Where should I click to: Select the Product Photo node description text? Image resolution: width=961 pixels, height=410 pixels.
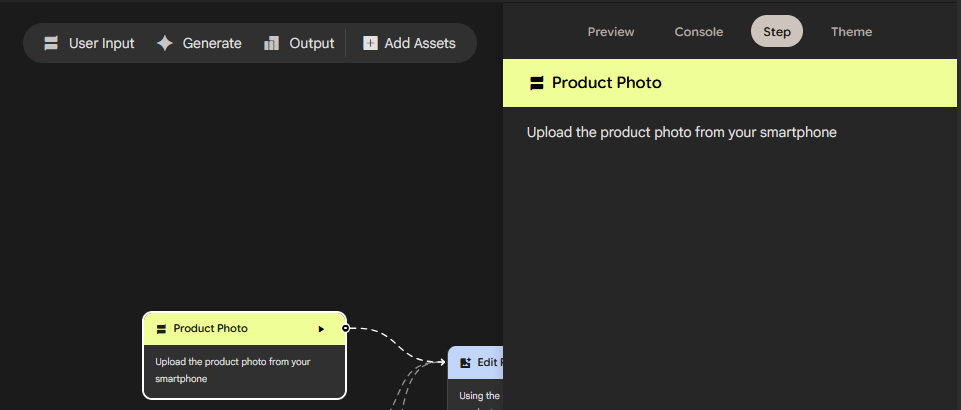coord(233,370)
